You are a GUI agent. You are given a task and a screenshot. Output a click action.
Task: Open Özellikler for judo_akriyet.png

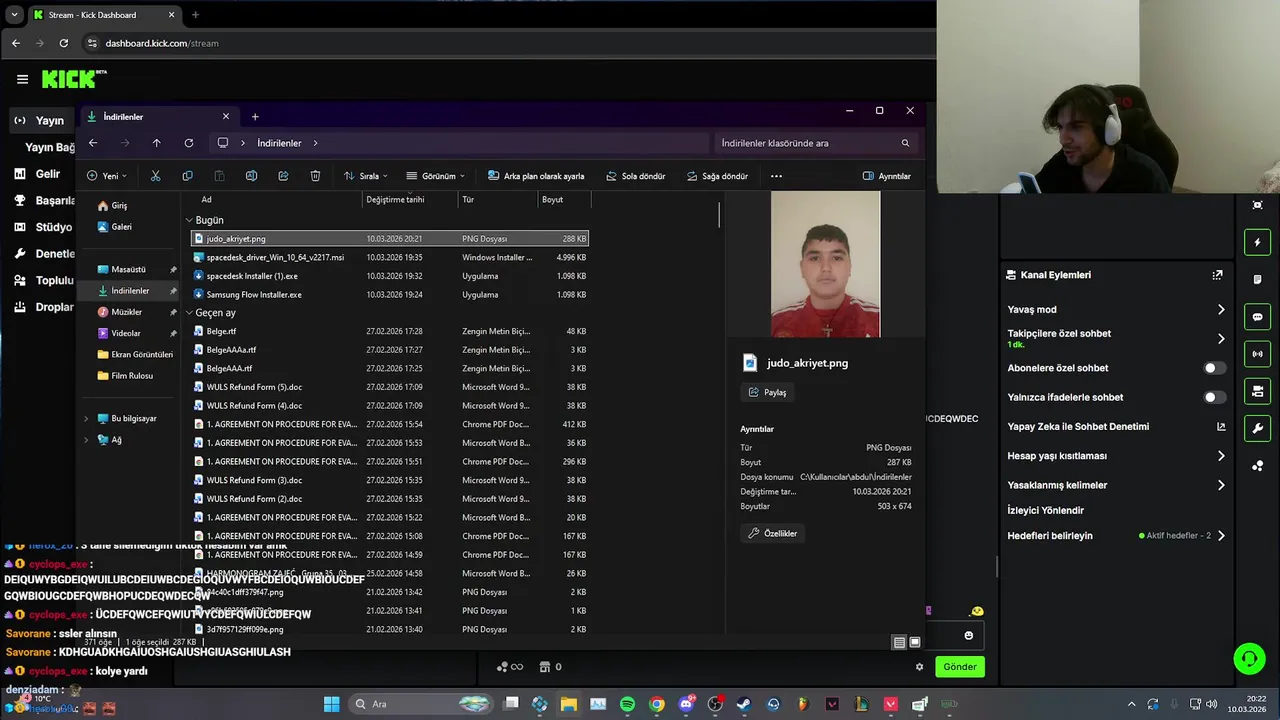click(773, 534)
